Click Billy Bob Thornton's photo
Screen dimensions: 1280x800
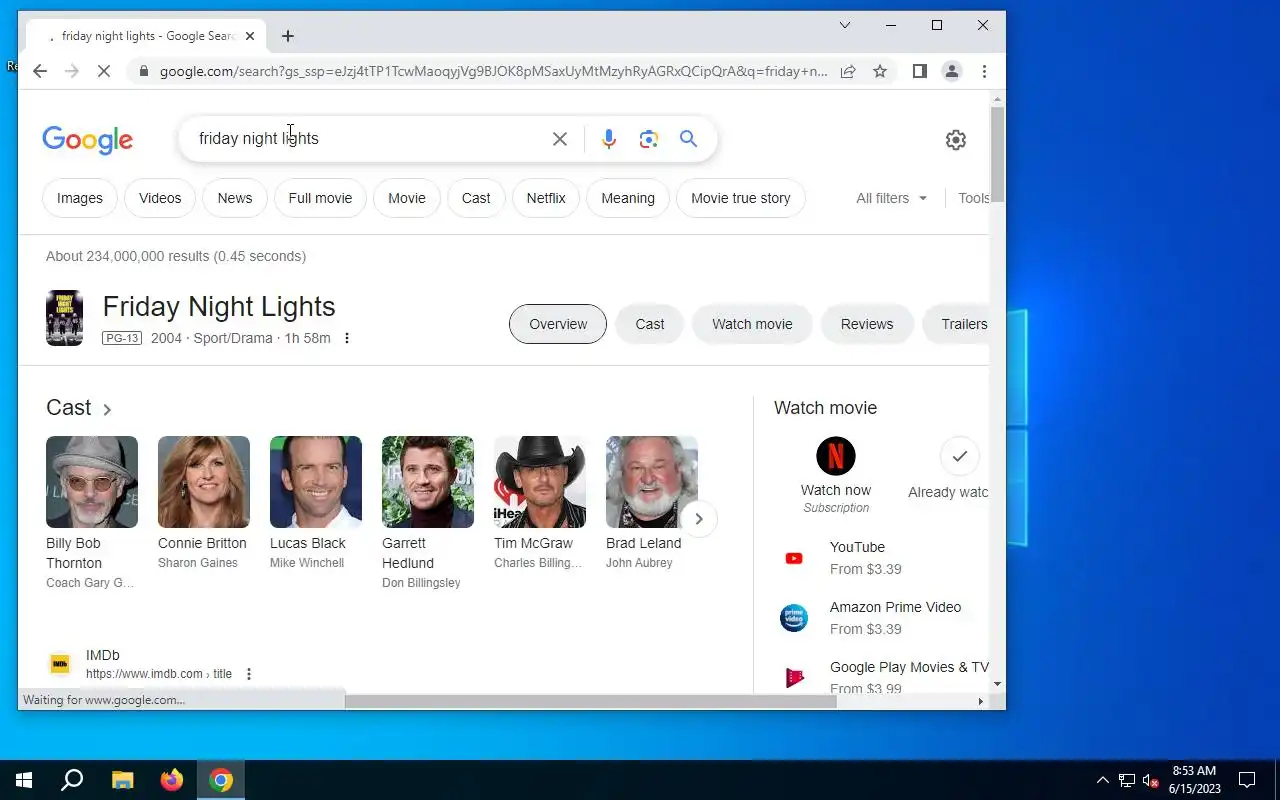[x=92, y=482]
